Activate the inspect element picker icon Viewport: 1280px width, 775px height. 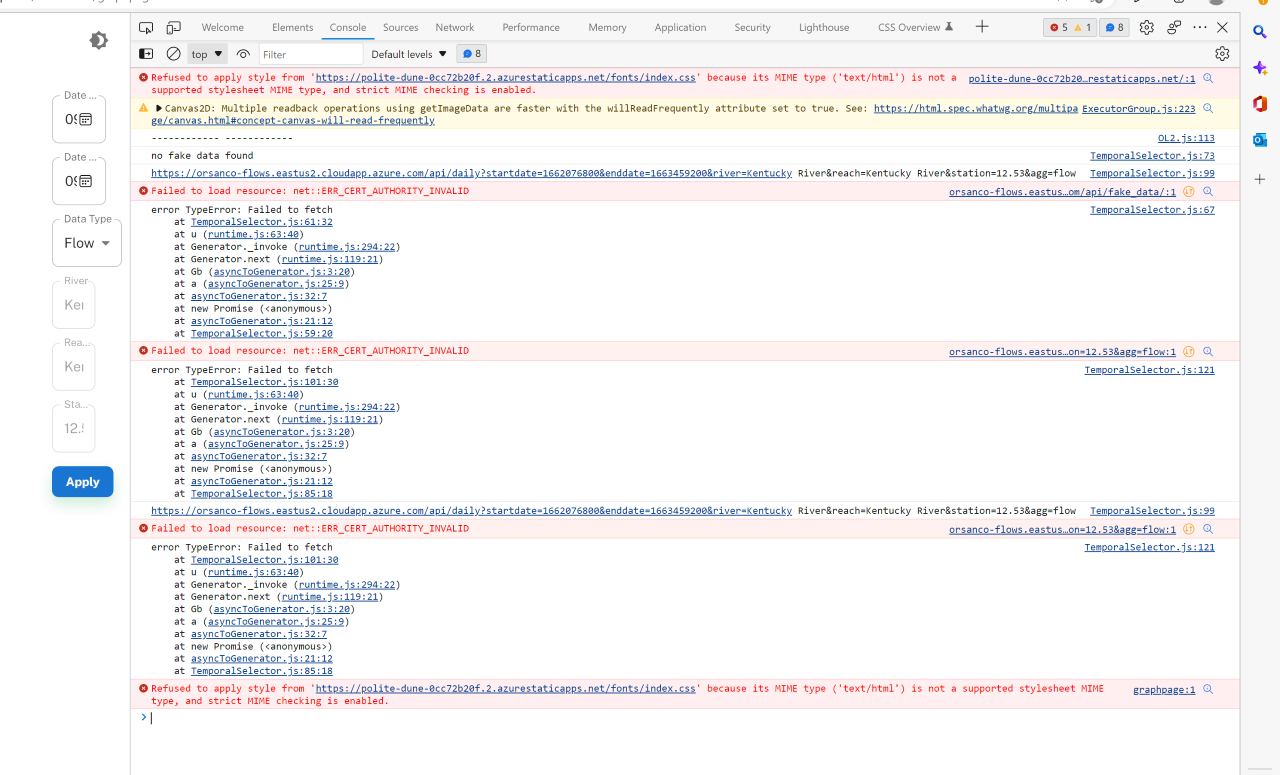click(147, 27)
